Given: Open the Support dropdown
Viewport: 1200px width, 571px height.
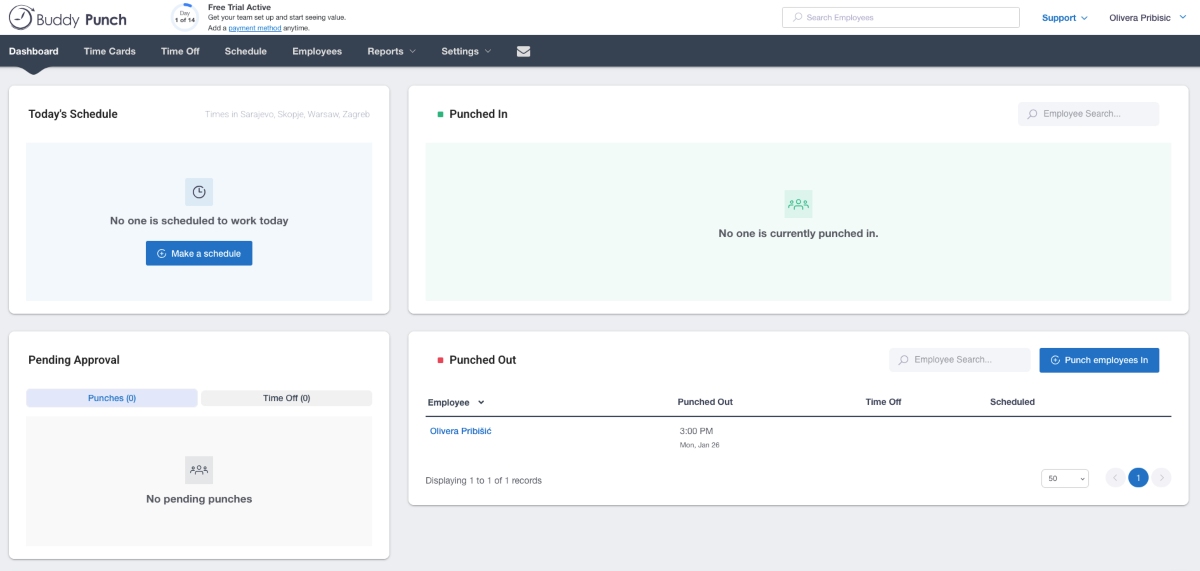Looking at the screenshot, I should coord(1064,18).
